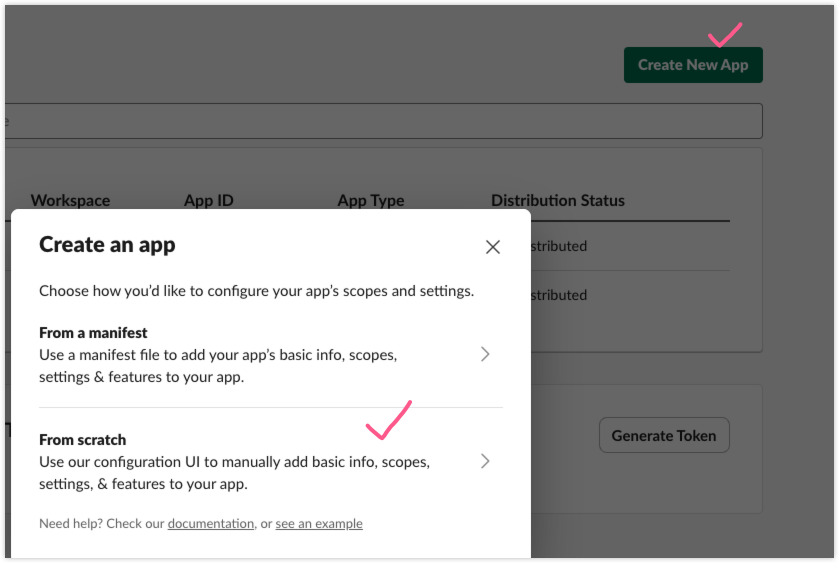Click the App ID column header
Screen dimensions: 839x563
pyautogui.click(x=209, y=200)
